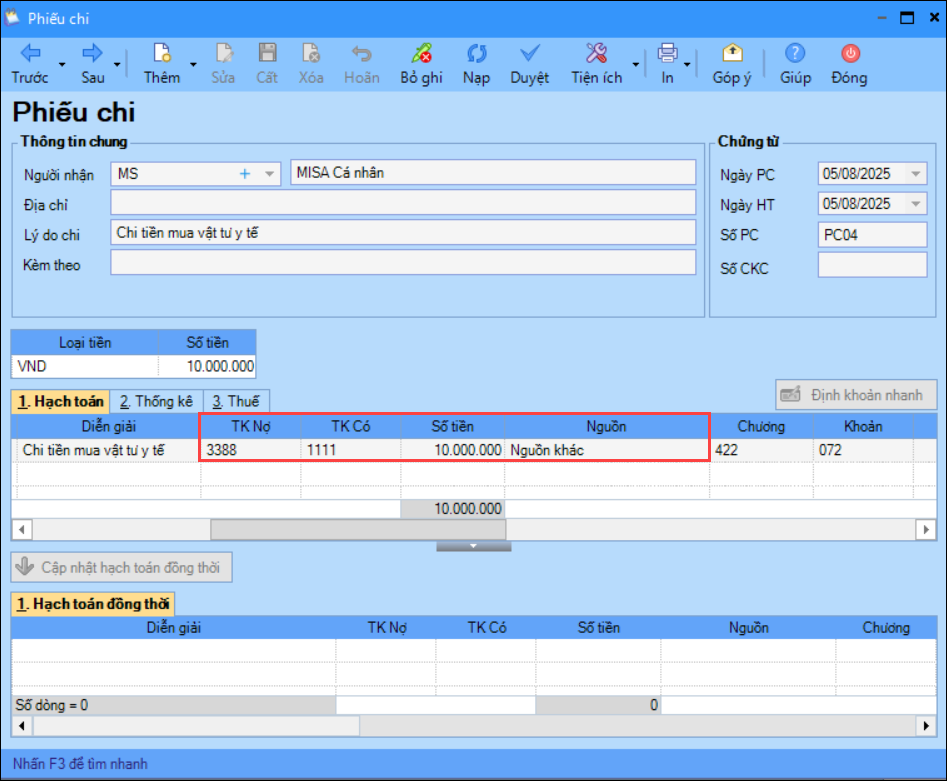Expand the Trước dropdown arrow

pyautogui.click(x=62, y=64)
